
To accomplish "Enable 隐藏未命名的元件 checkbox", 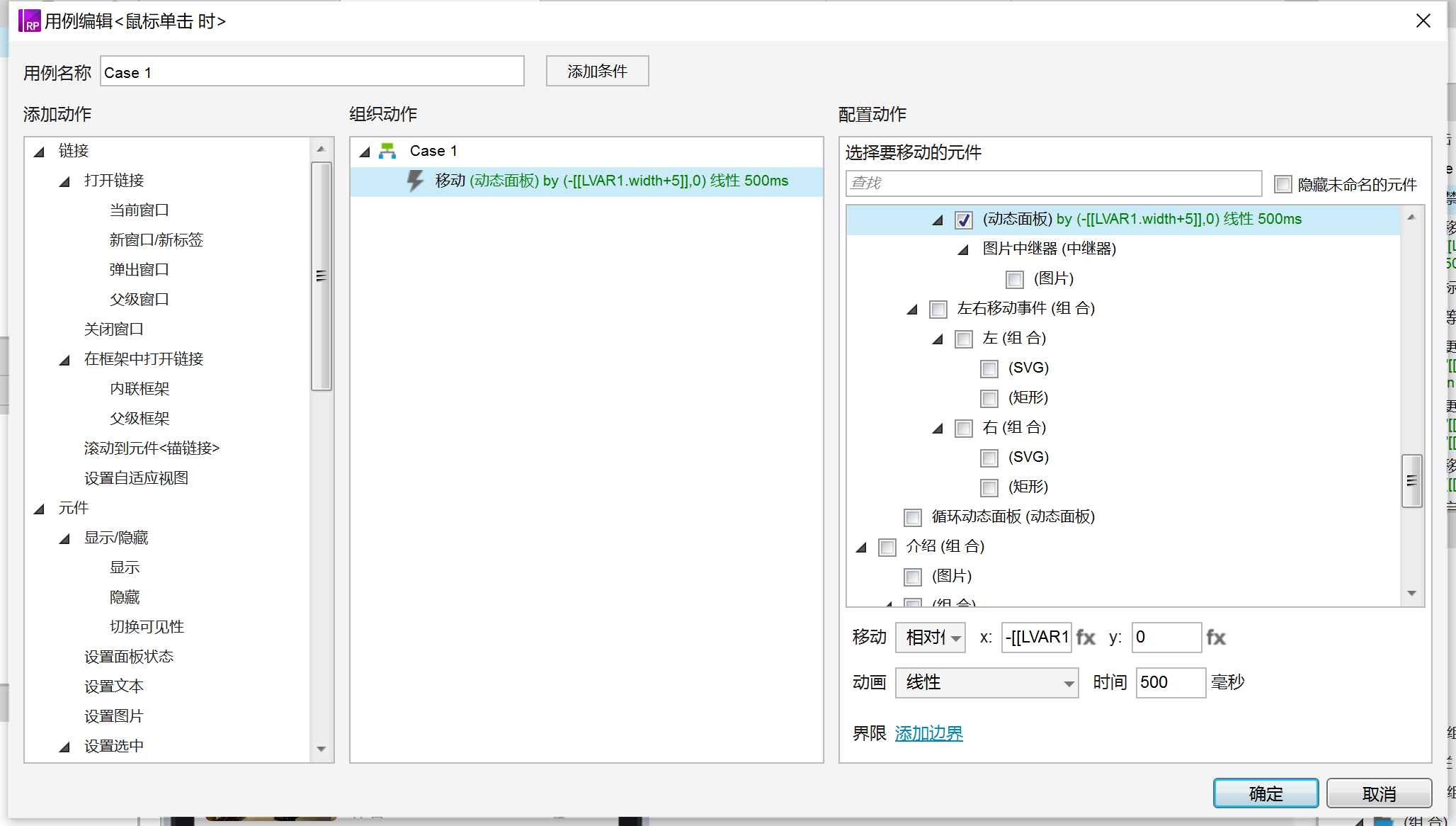I will coord(1282,185).
